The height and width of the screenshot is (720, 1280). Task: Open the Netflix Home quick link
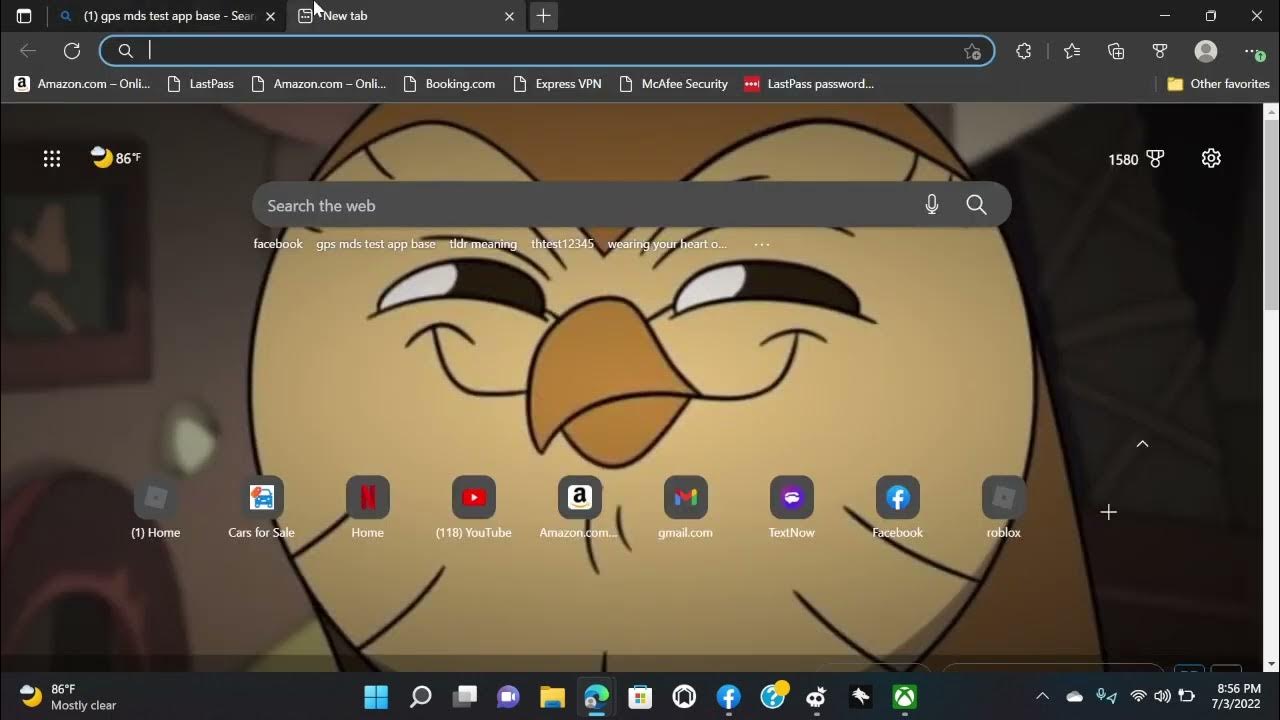368,508
